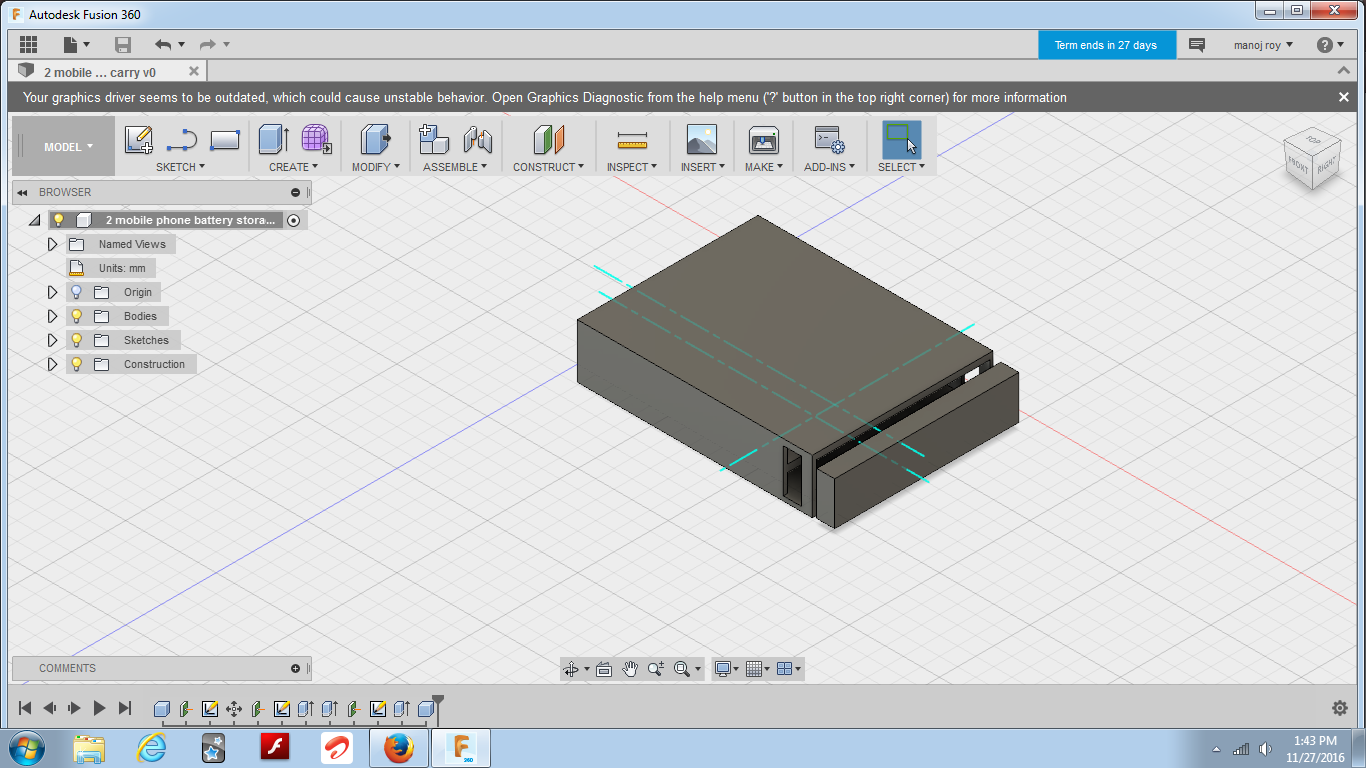The height and width of the screenshot is (768, 1366).
Task: Open the data panel grid icon
Action: pyautogui.click(x=28, y=44)
